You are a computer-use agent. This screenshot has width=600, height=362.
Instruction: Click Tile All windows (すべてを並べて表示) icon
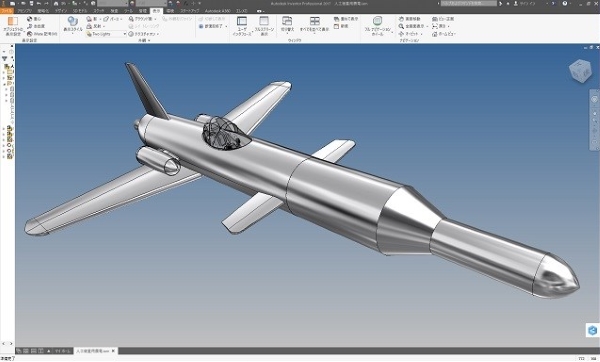[315, 24]
